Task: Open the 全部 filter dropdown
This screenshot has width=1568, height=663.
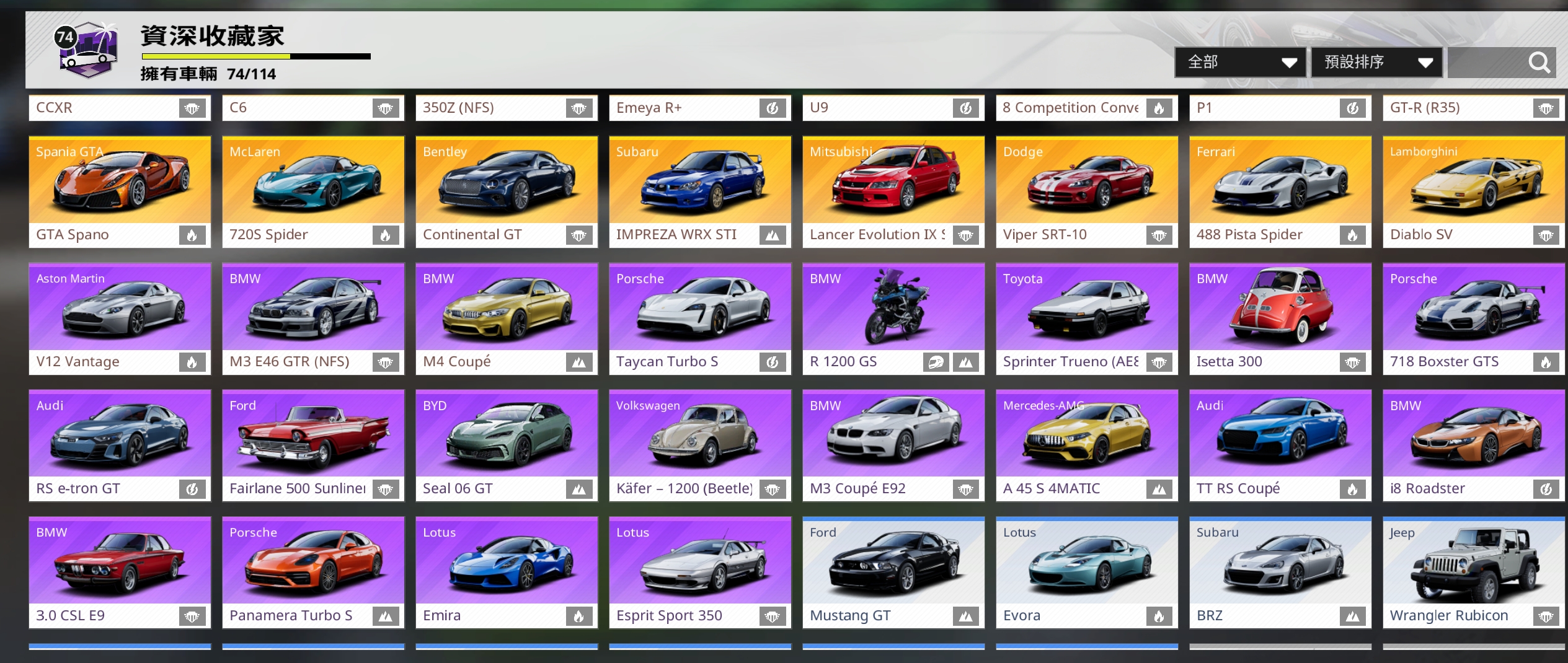Action: (x=1239, y=63)
